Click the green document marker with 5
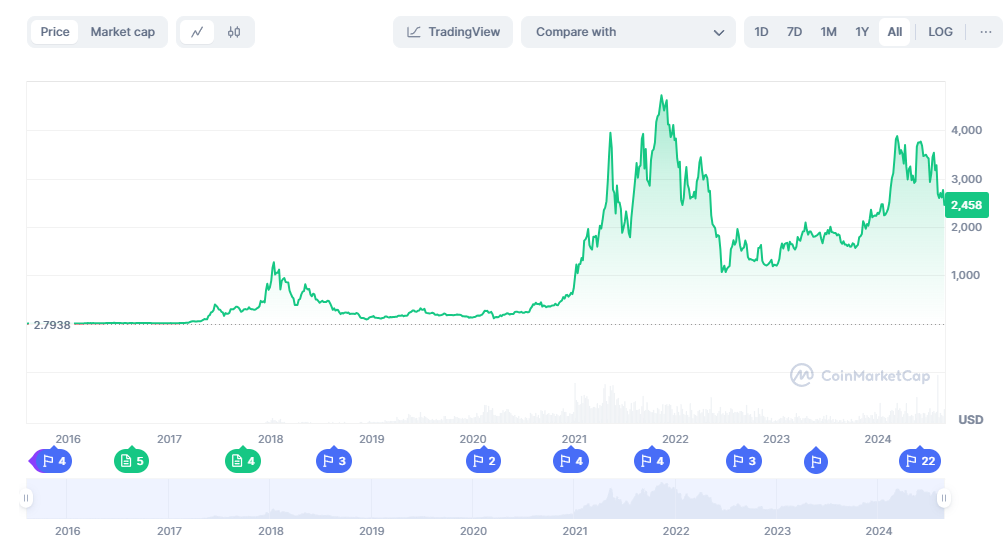 pos(132,461)
